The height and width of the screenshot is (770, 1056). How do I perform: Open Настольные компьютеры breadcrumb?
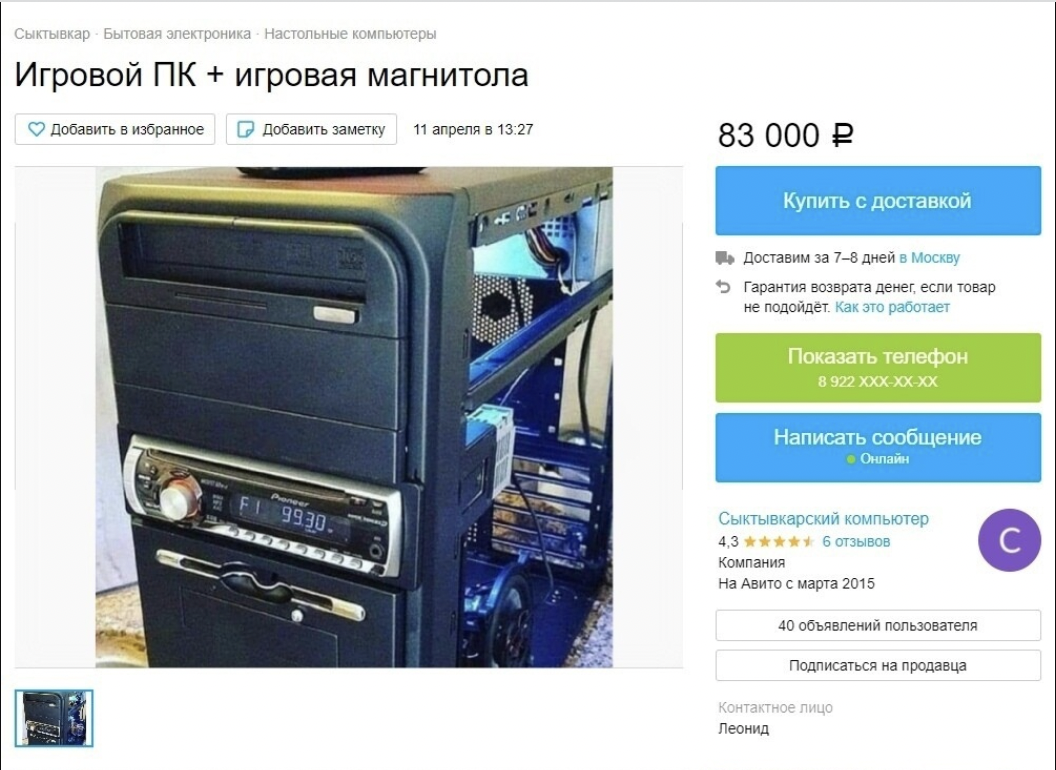[x=350, y=34]
